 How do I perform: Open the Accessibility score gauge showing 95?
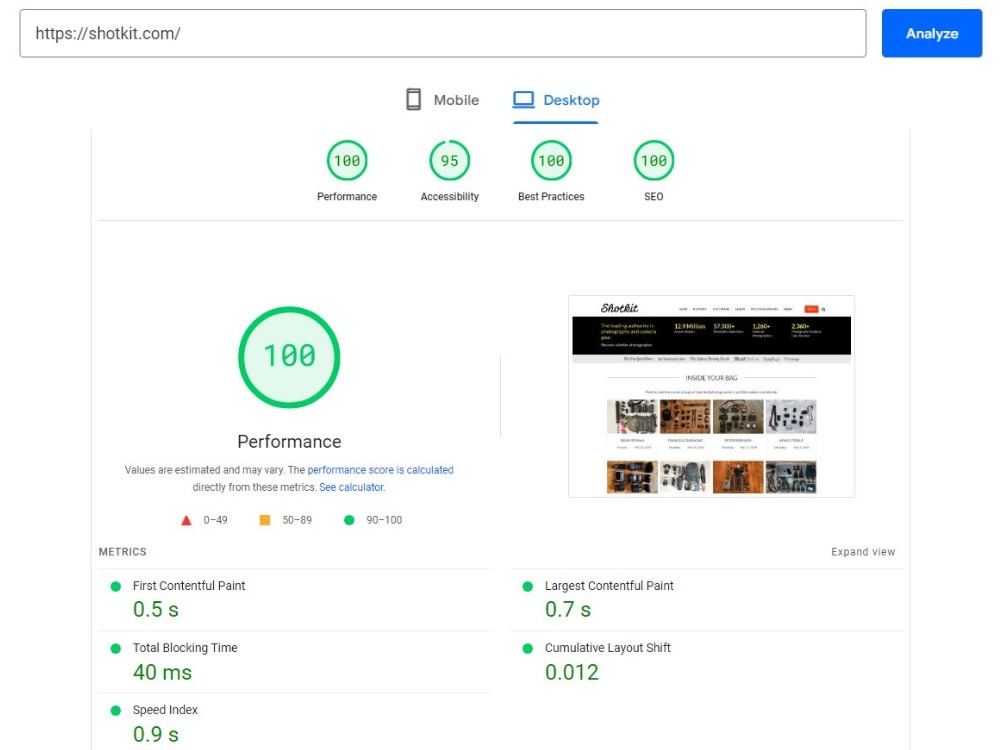click(x=450, y=161)
